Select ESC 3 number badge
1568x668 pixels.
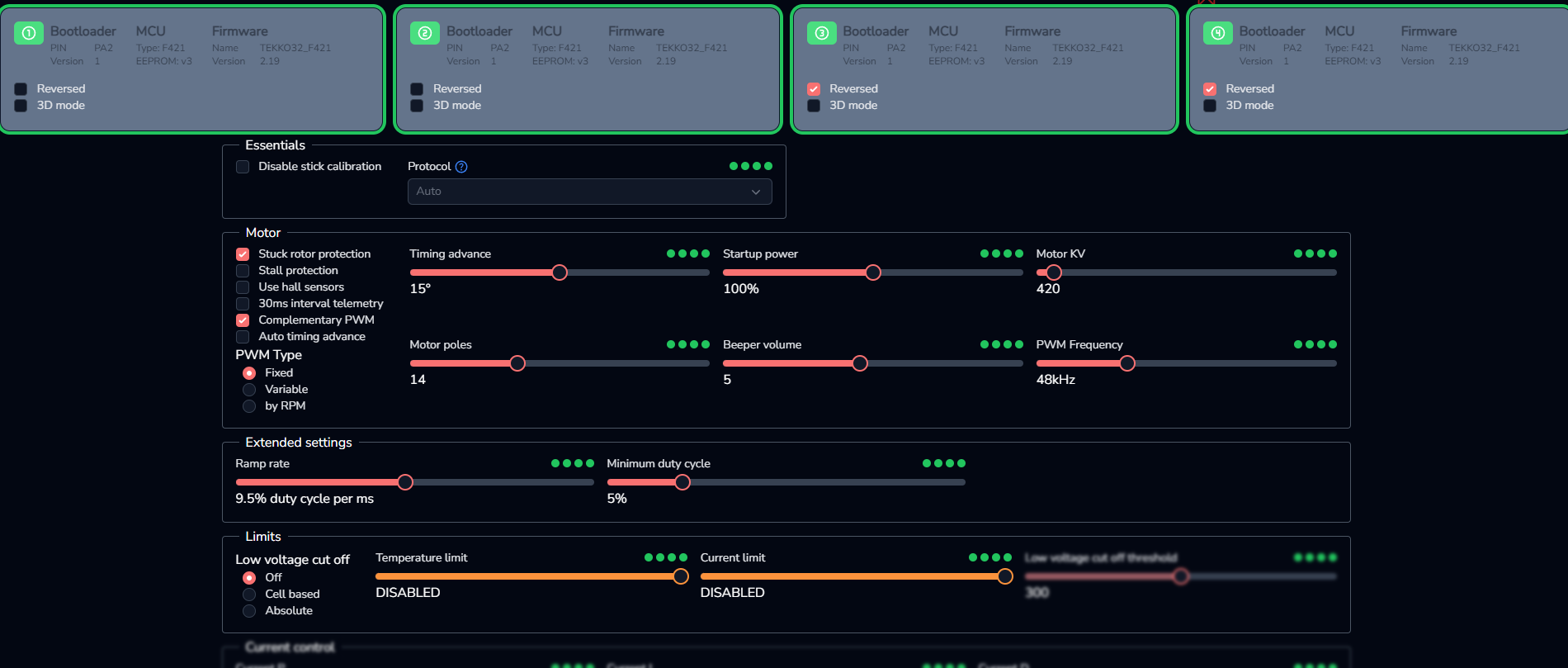[821, 33]
